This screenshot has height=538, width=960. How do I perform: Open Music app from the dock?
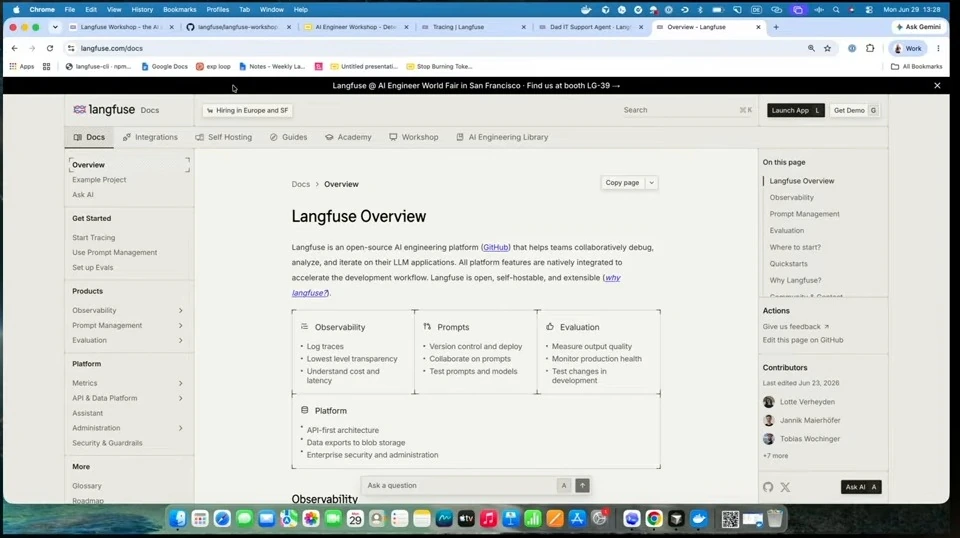488,519
